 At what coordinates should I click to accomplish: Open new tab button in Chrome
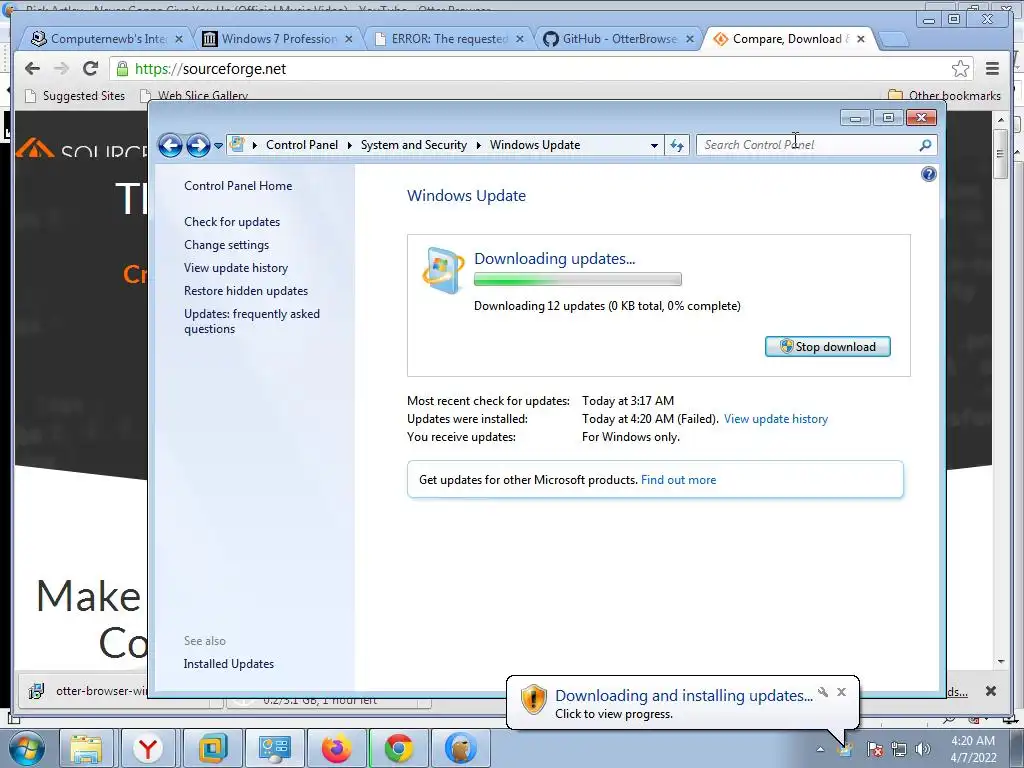tap(893, 39)
